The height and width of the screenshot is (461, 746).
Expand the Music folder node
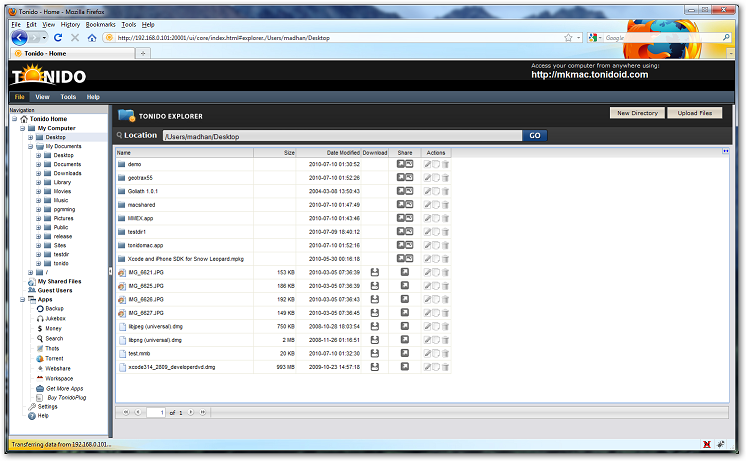pyautogui.click(x=39, y=201)
